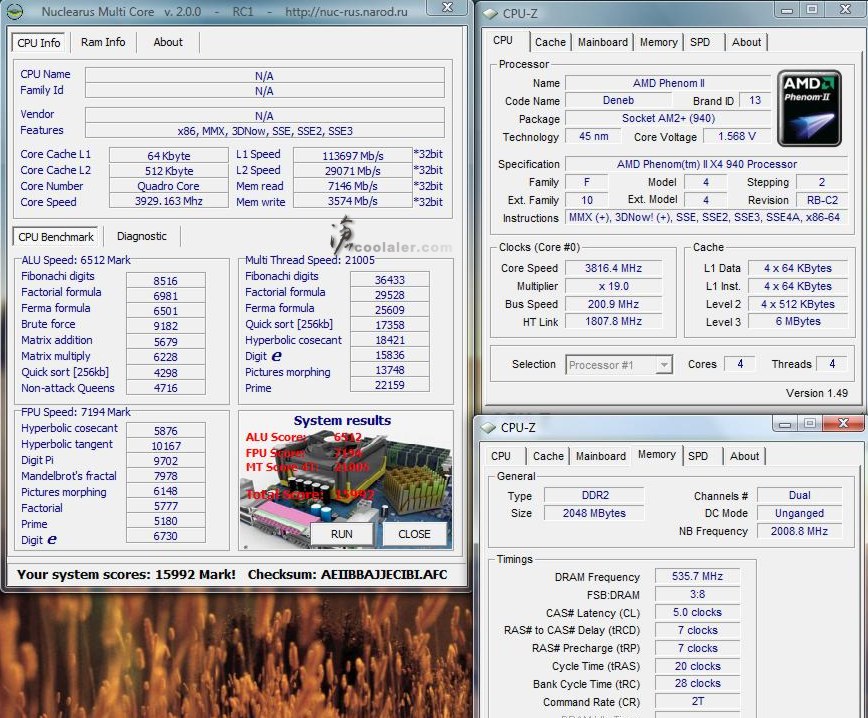Image resolution: width=868 pixels, height=718 pixels.
Task: Click the Revision value RB-C2
Action: point(822,200)
